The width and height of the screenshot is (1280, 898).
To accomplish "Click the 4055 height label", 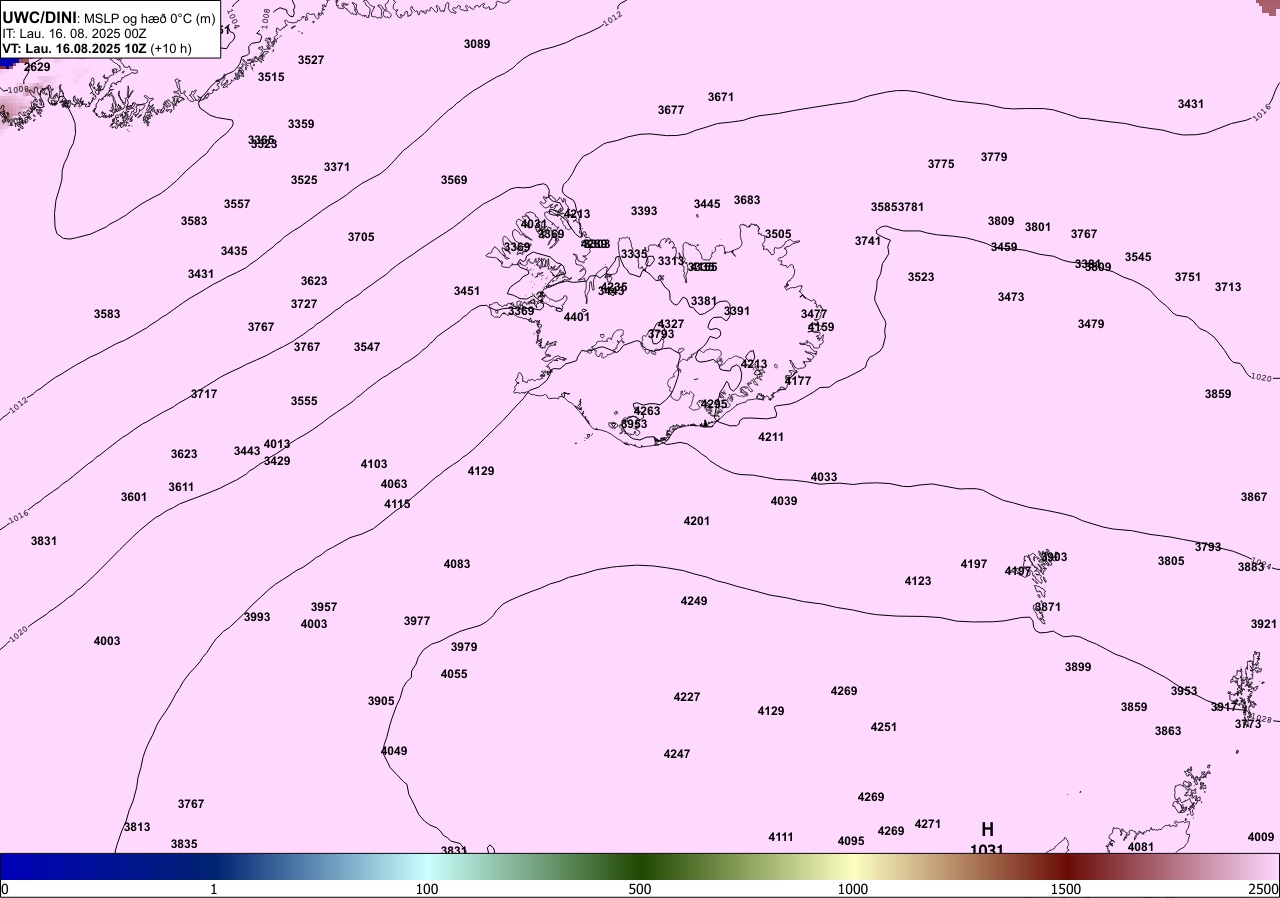I will [x=454, y=674].
